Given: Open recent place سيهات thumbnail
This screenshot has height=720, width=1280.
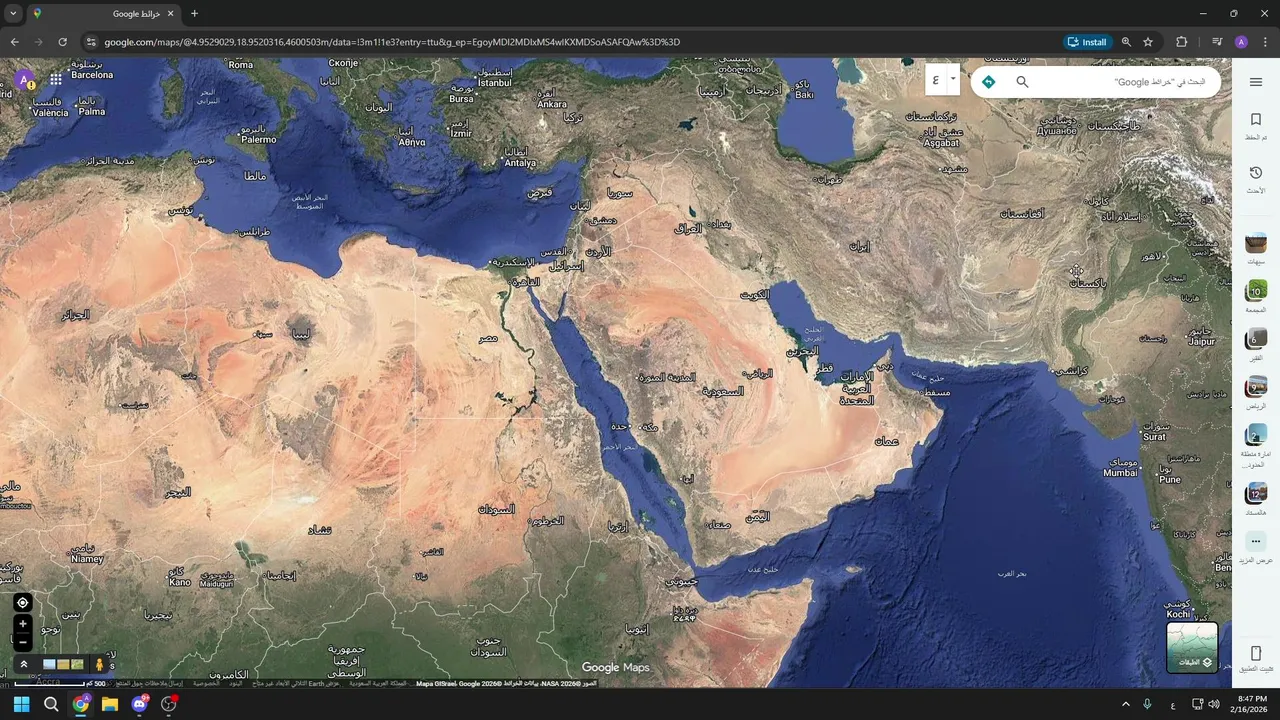Looking at the screenshot, I should 1256,243.
